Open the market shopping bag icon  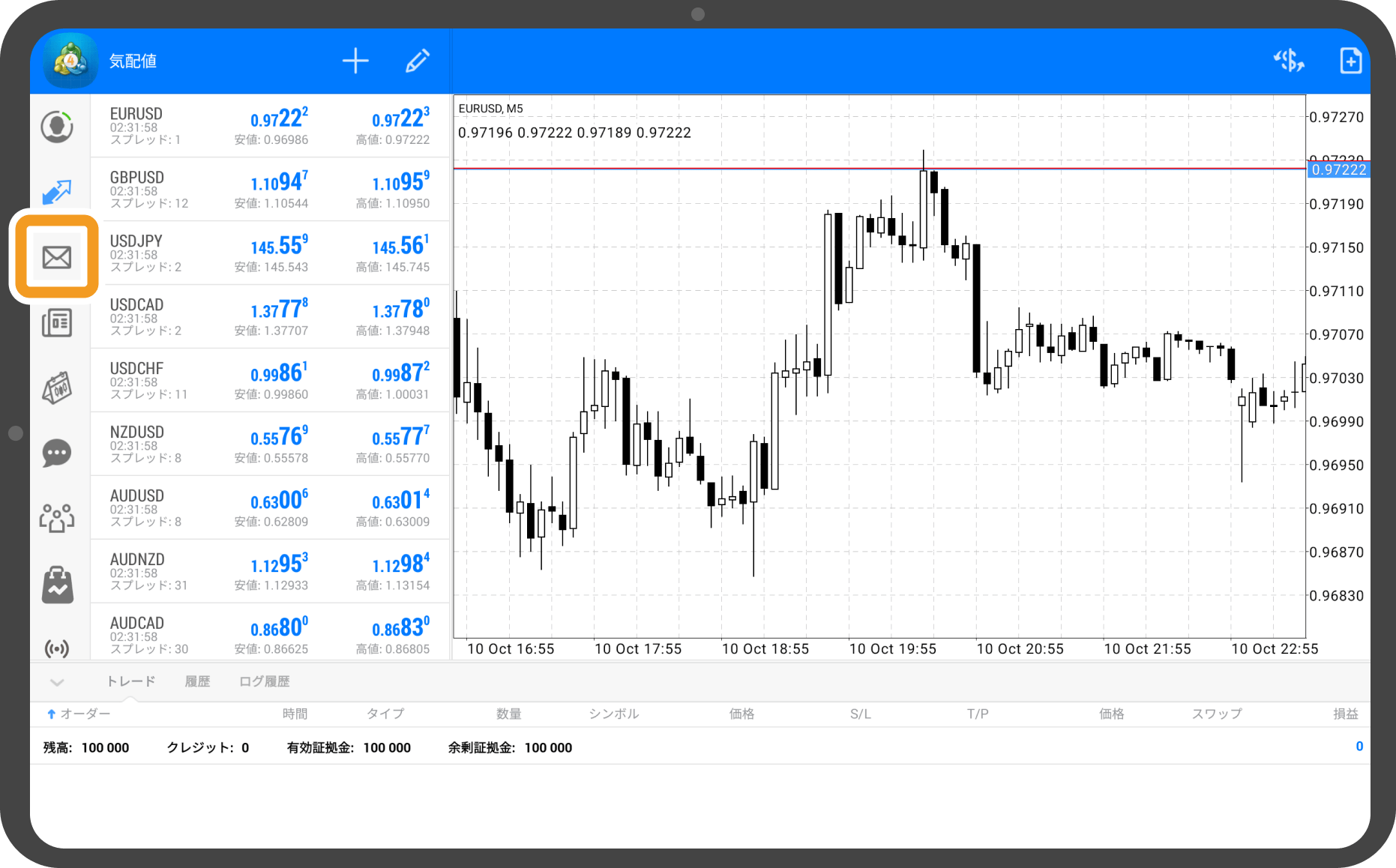point(57,585)
